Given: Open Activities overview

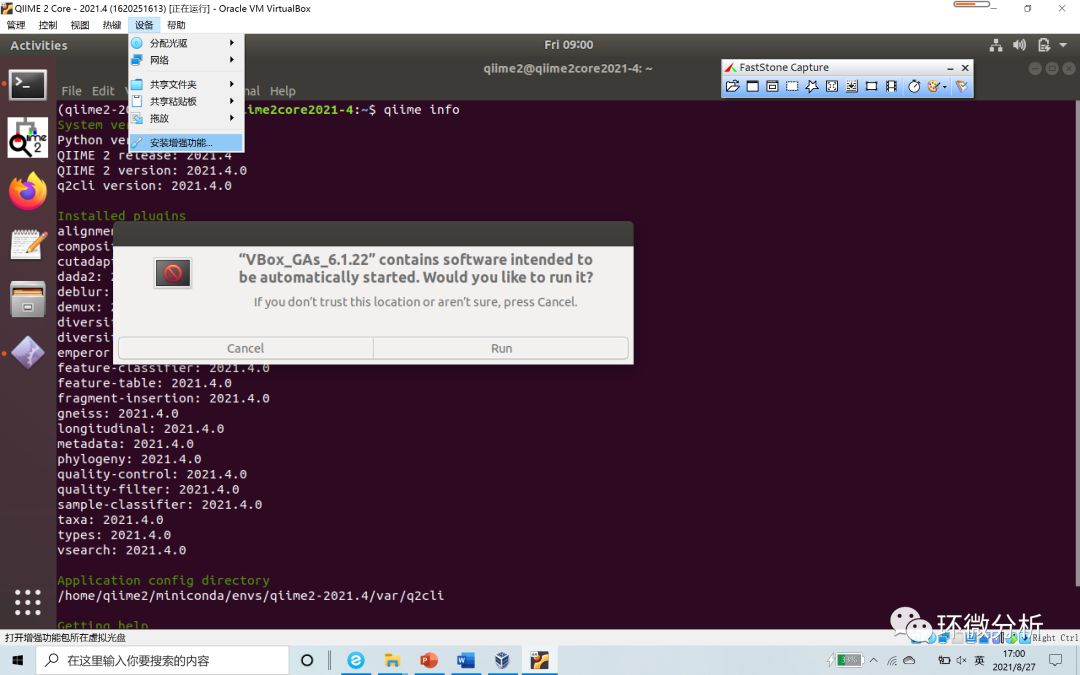Looking at the screenshot, I should click(x=39, y=45).
